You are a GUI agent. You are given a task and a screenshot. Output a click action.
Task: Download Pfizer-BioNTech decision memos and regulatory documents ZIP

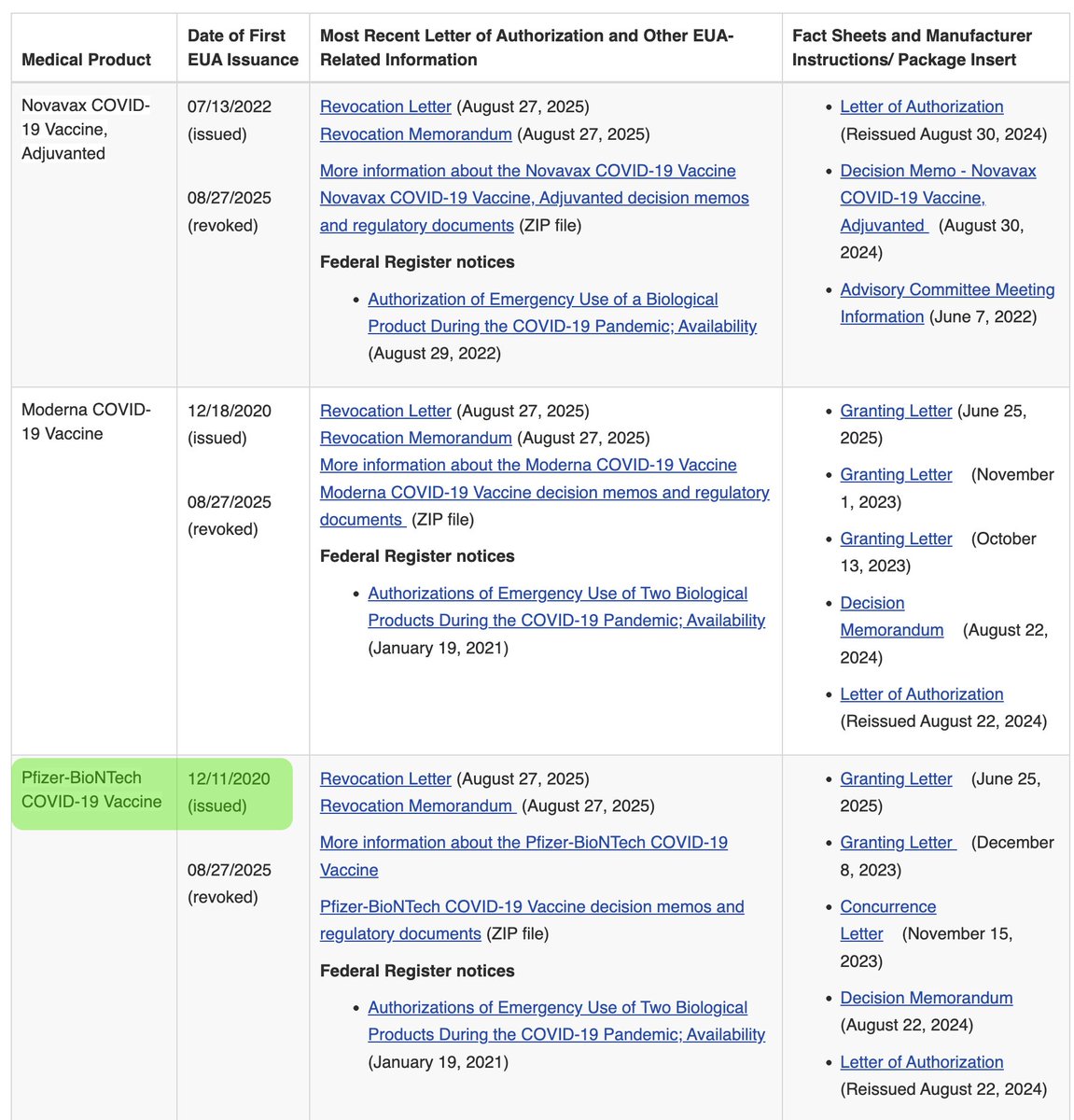pyautogui.click(x=532, y=920)
